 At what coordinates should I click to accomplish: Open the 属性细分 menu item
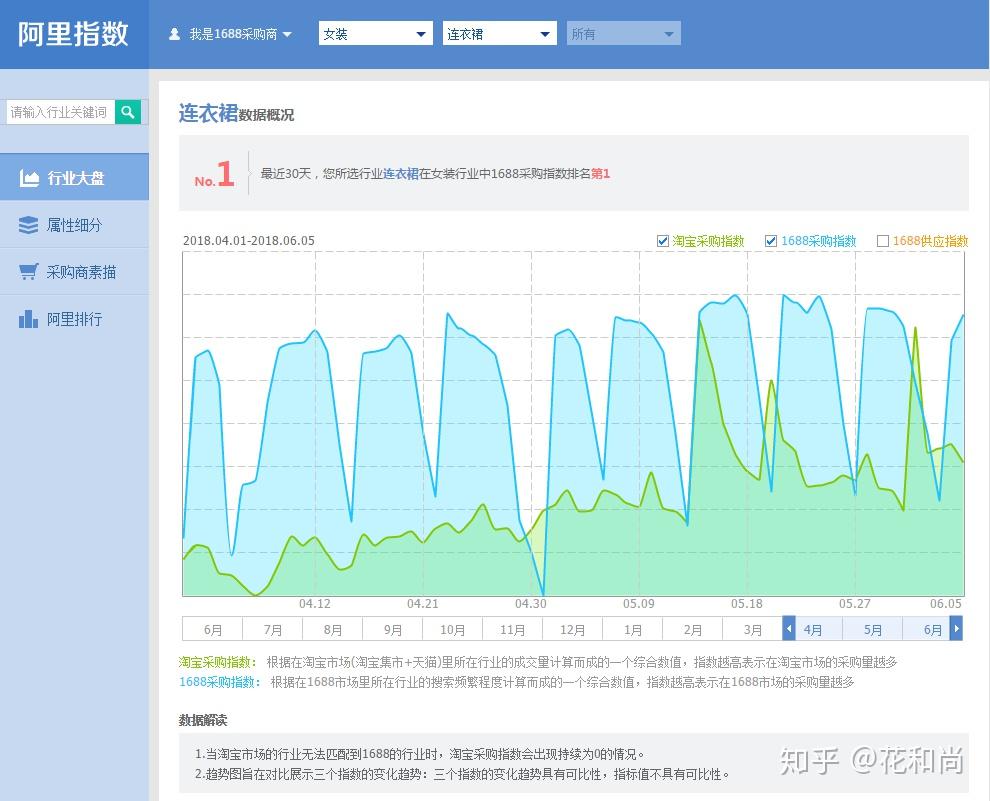click(75, 225)
